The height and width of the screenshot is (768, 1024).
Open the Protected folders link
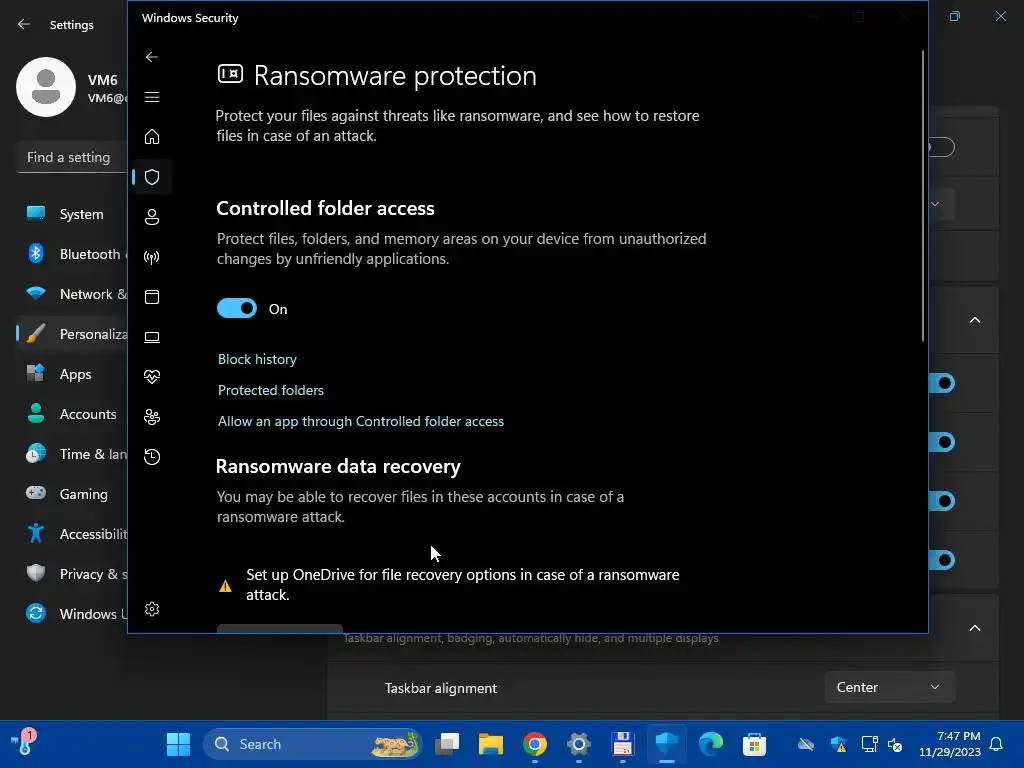point(270,390)
